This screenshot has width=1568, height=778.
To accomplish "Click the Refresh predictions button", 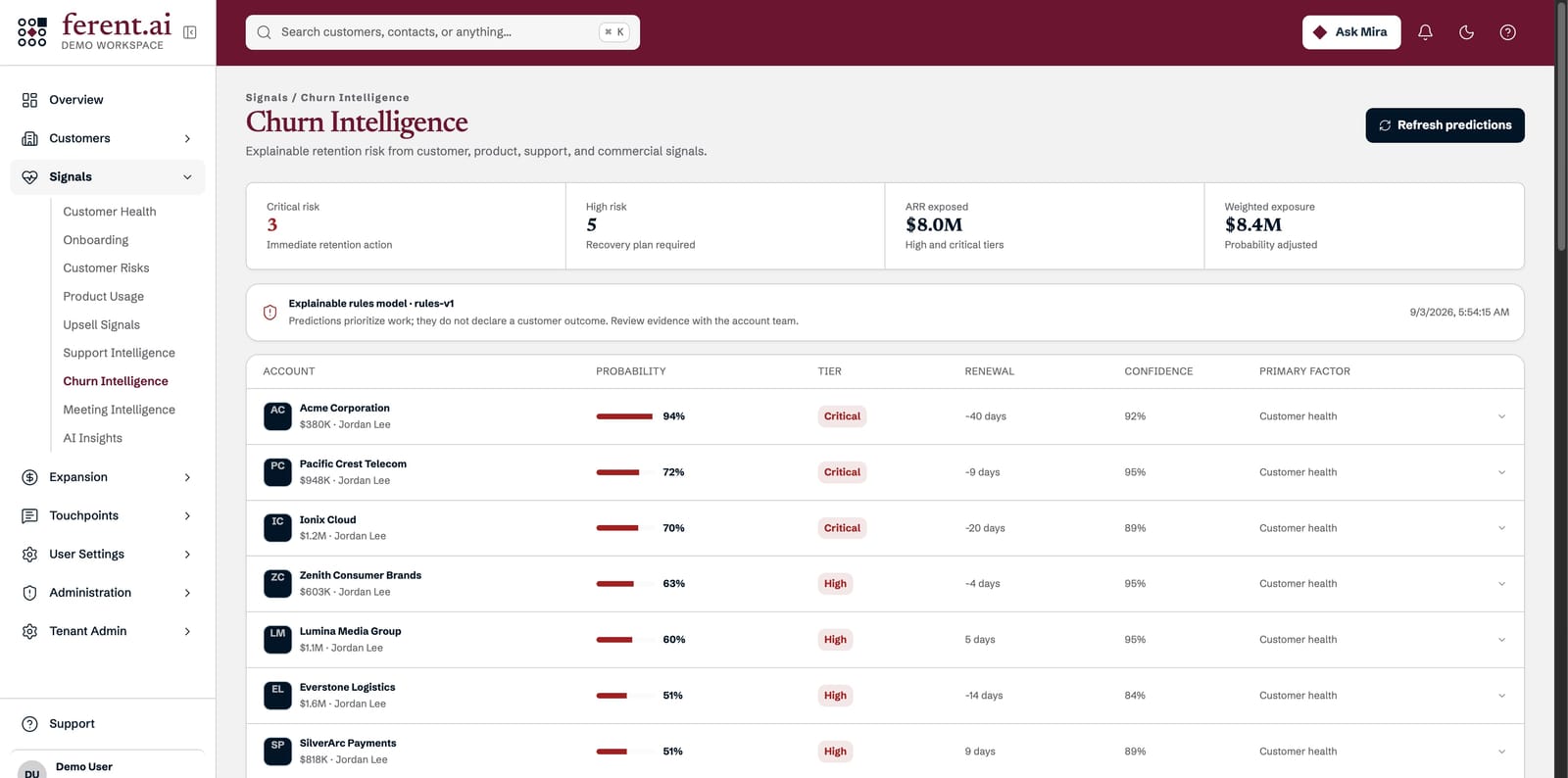I will point(1445,125).
